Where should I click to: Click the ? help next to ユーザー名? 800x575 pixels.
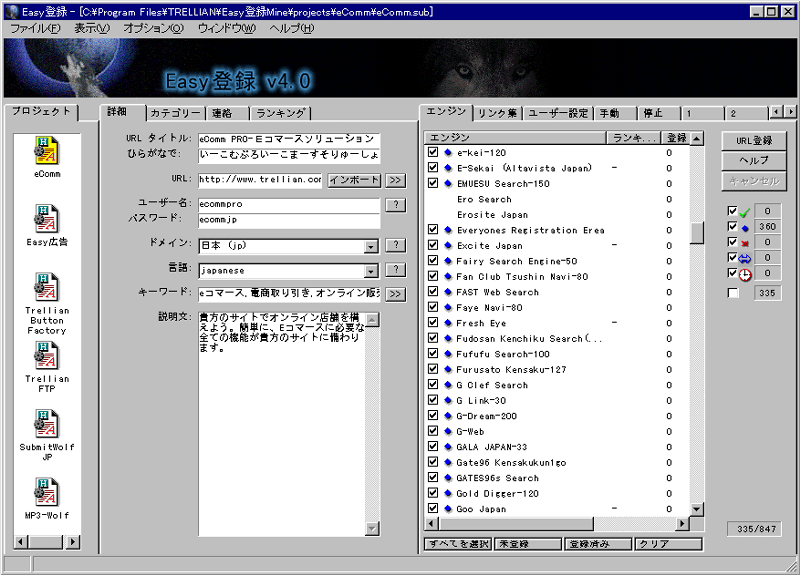coord(395,205)
